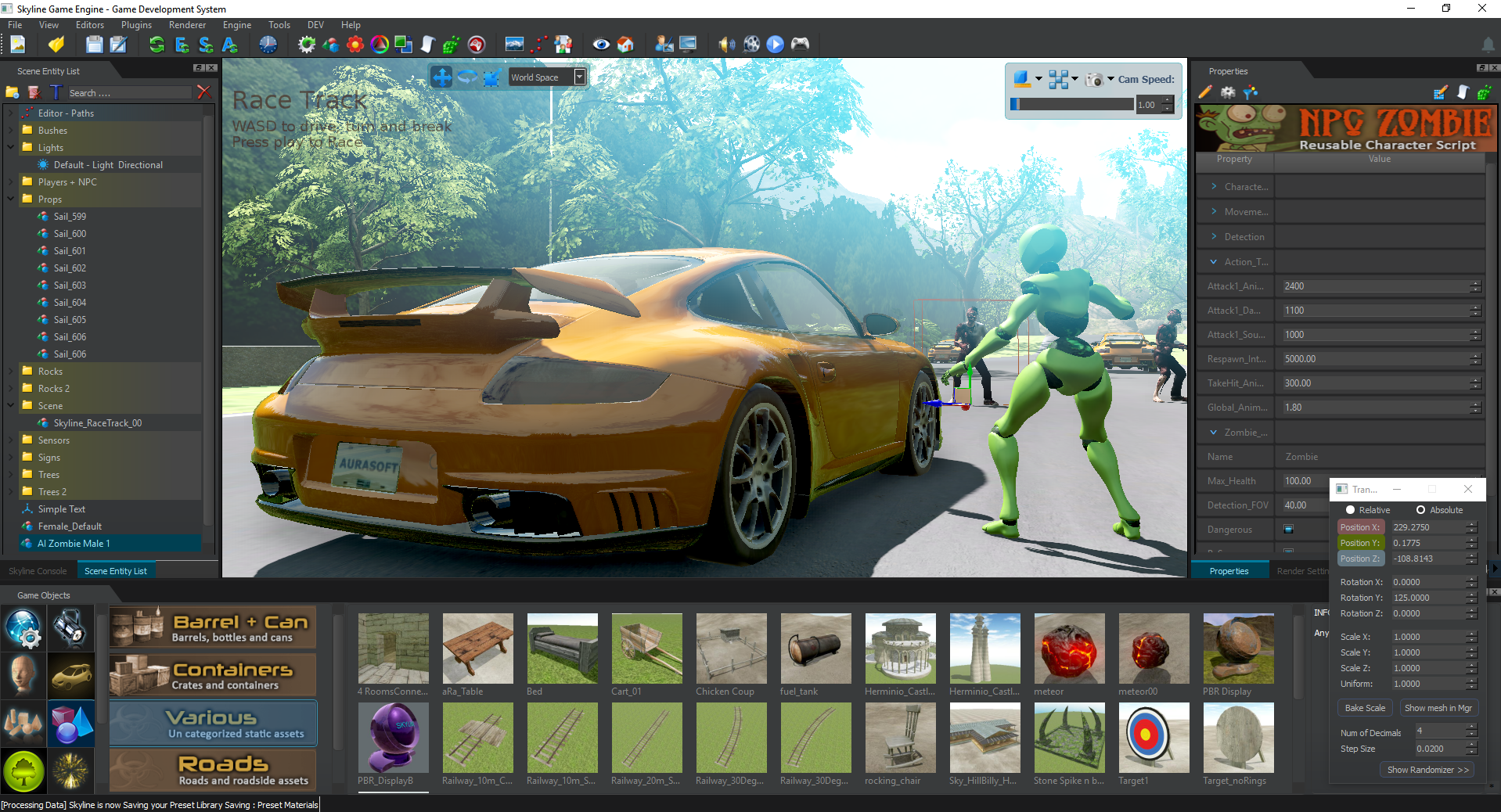Select the car category icon in Game Objects sidebar
The width and height of the screenshot is (1501, 812).
71,676
